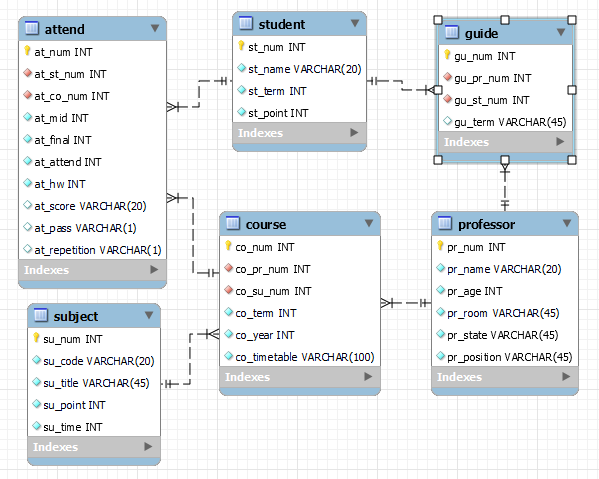Viewport: 599px width, 479px height.
Task: Click the guide table top-left resize handle
Action: pos(438,20)
